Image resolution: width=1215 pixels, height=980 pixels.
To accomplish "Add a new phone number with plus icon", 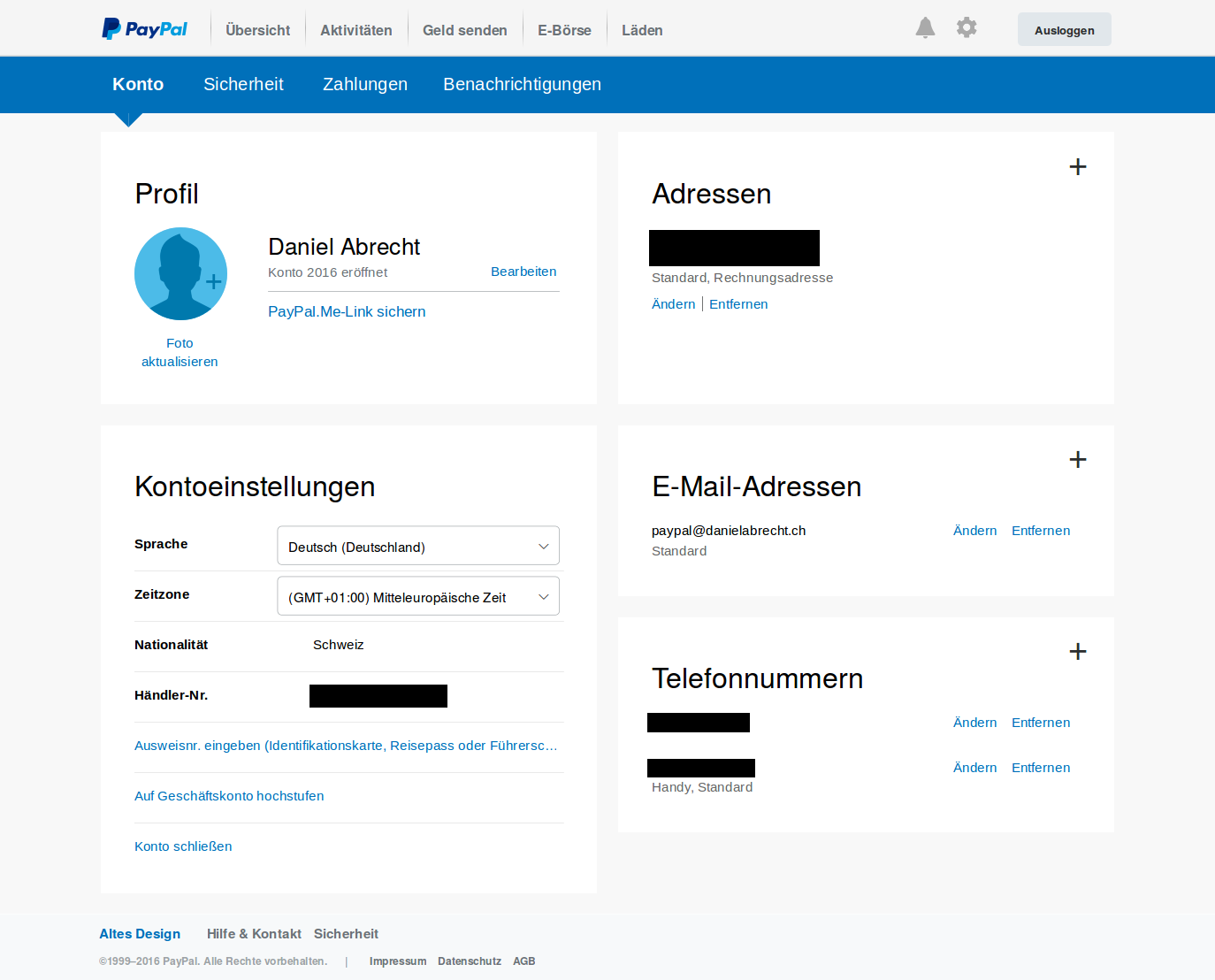I will 1078,651.
